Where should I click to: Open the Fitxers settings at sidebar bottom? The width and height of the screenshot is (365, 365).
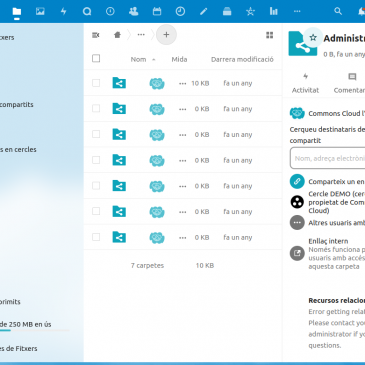19,349
